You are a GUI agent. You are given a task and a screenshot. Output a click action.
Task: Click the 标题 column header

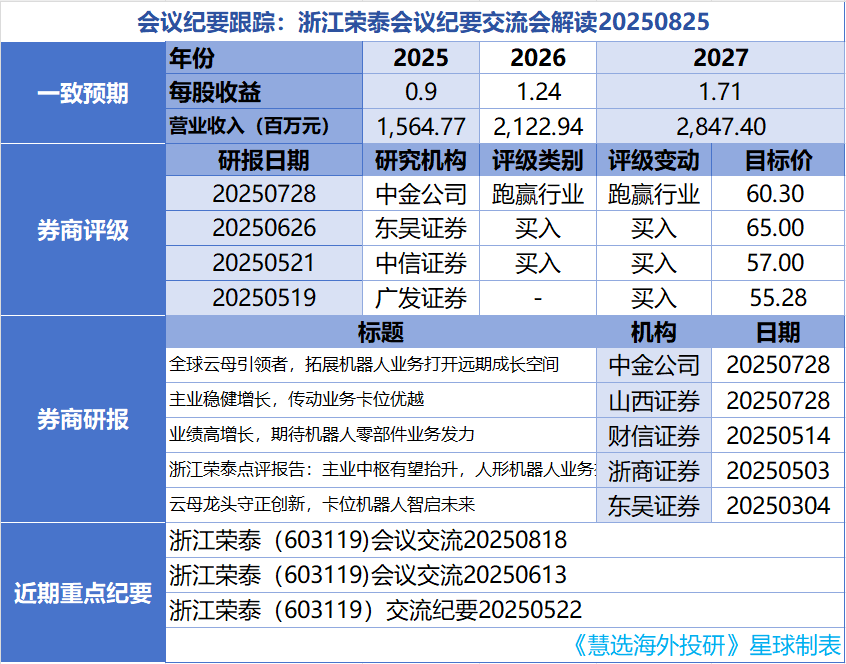(380, 332)
